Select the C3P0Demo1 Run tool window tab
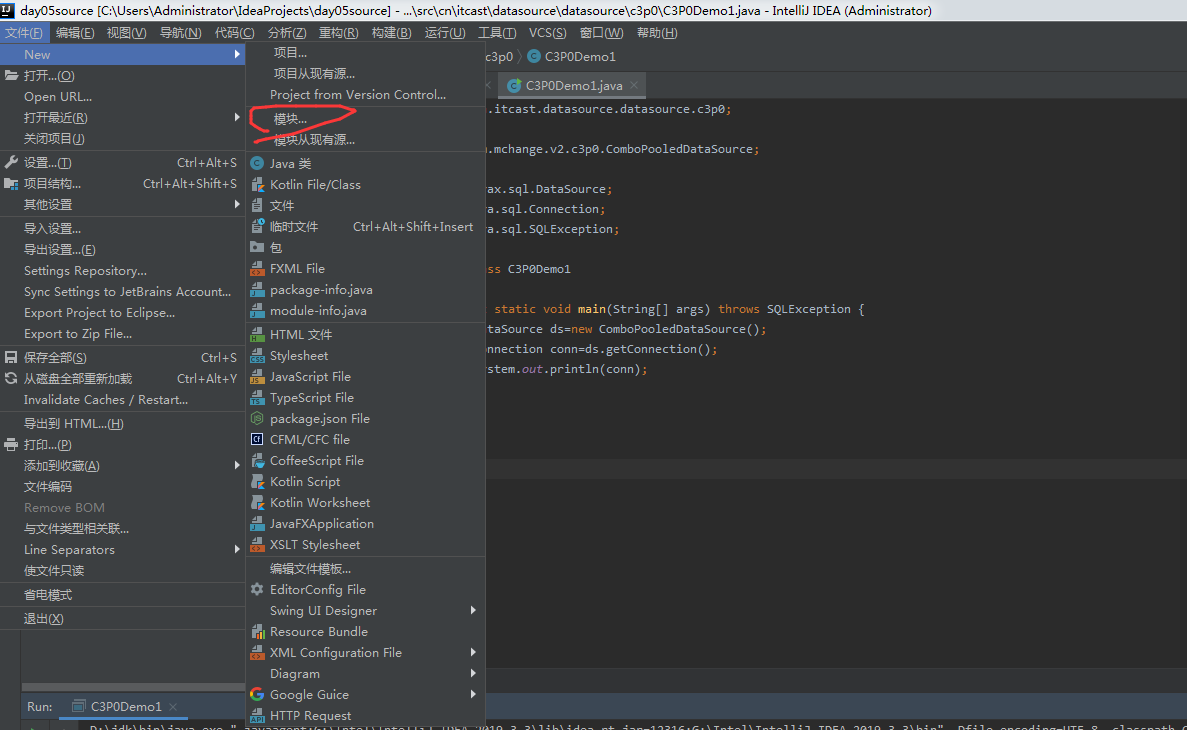 click(x=125, y=707)
